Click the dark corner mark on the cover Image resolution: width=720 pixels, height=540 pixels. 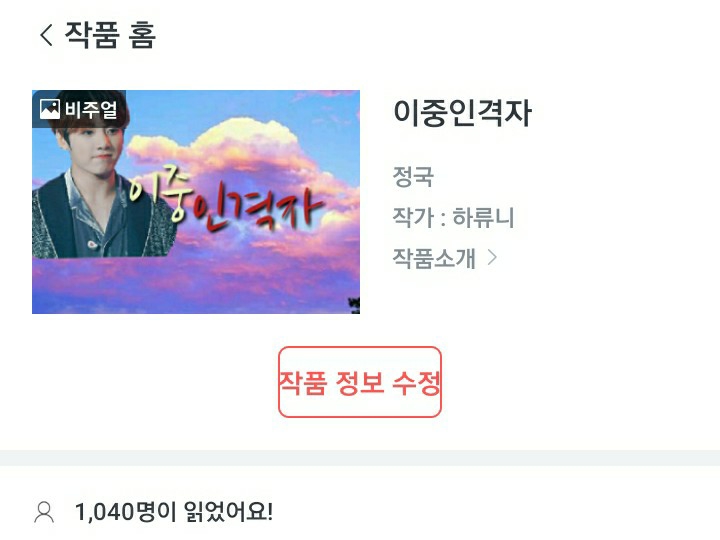pos(354,305)
